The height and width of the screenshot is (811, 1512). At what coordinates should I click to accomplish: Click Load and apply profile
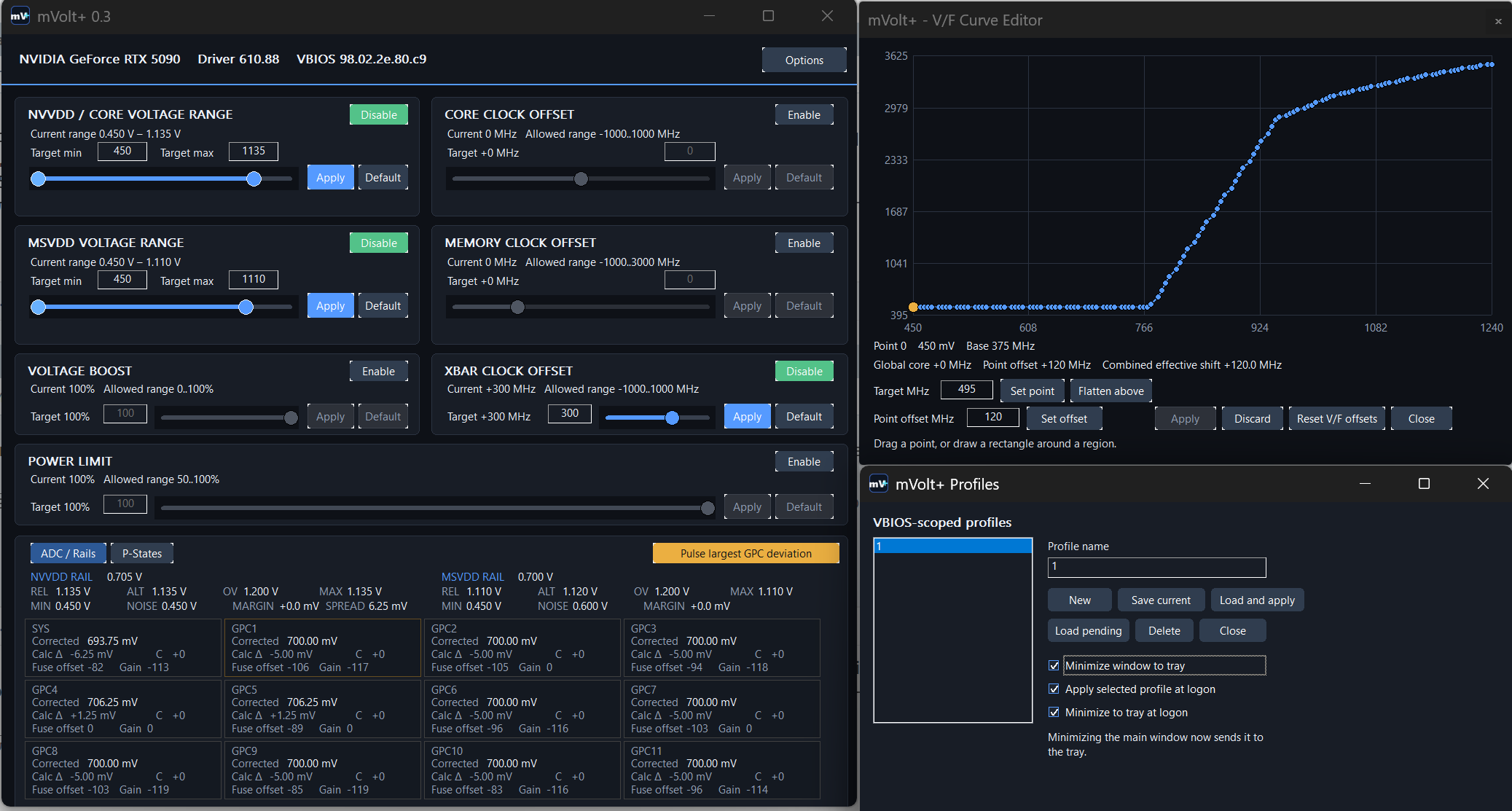tap(1258, 600)
